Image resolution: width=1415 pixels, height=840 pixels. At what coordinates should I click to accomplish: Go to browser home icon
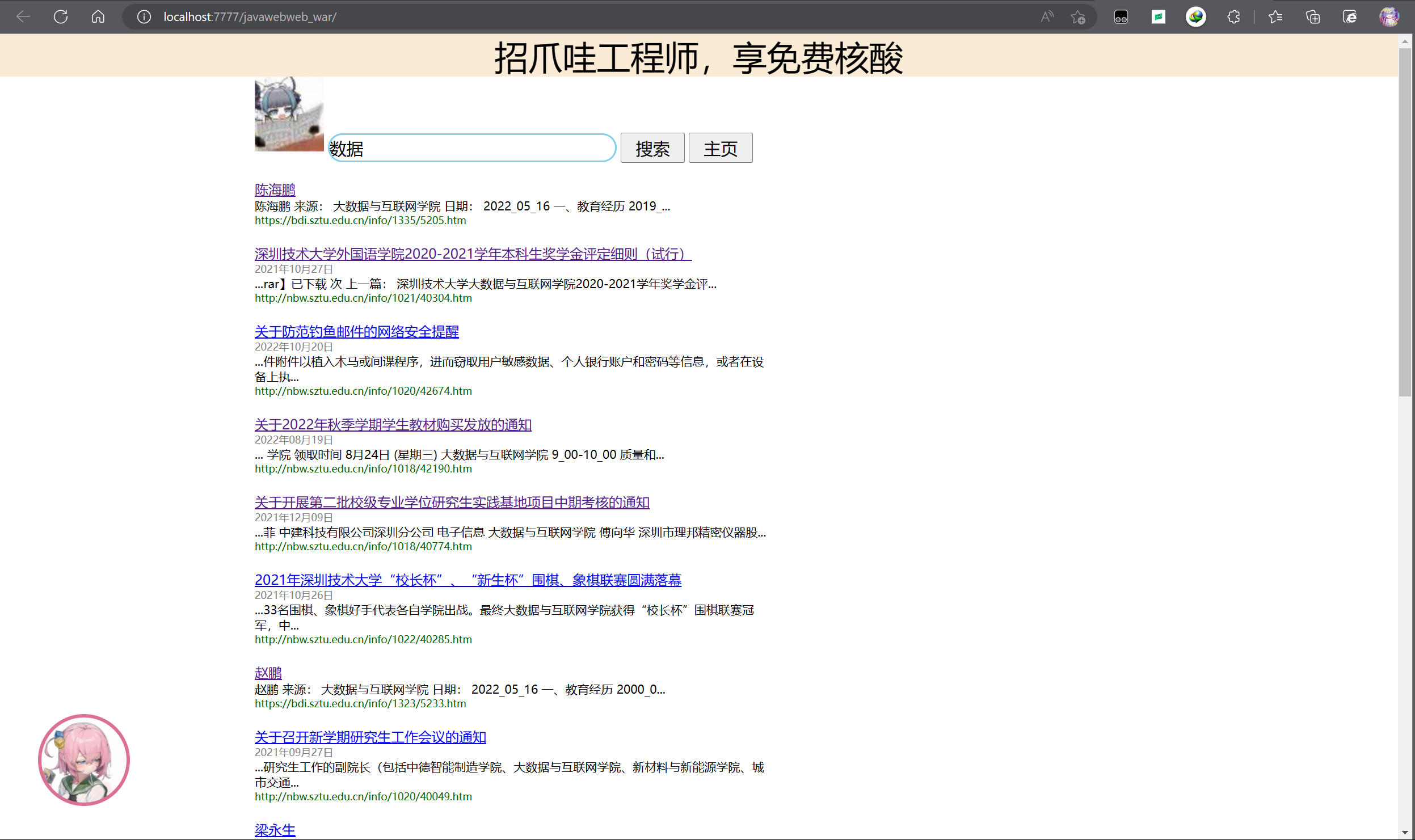pos(98,17)
